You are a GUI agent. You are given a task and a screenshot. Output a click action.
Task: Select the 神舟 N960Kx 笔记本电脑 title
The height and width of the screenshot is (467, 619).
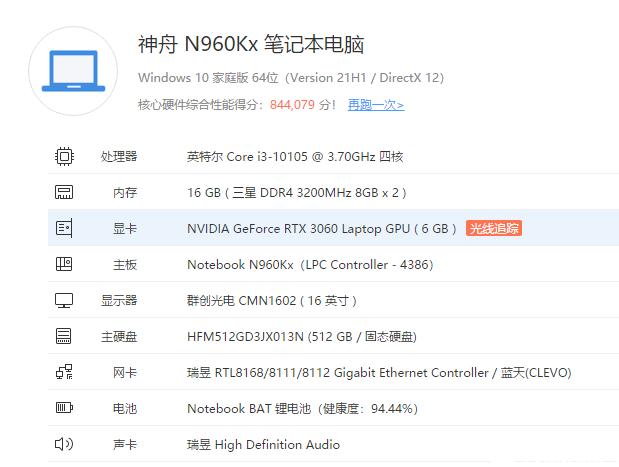251,44
